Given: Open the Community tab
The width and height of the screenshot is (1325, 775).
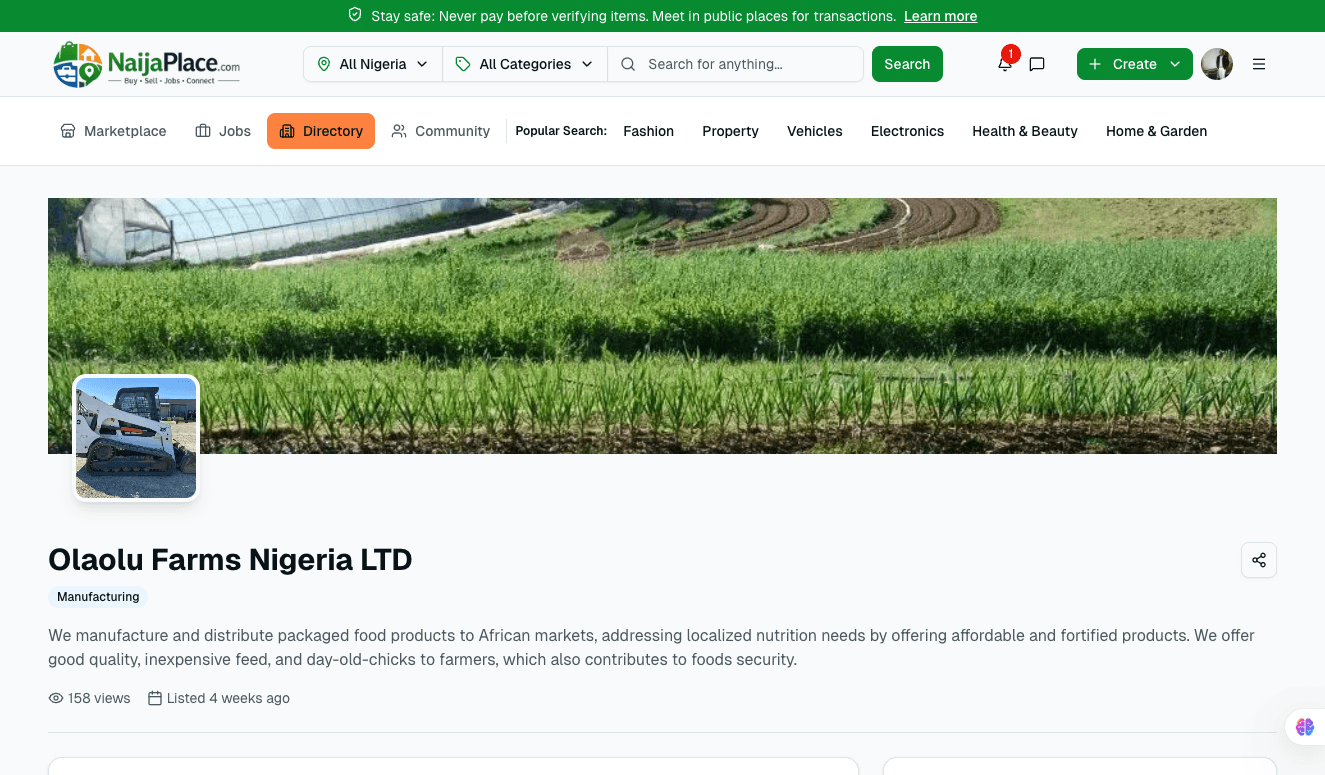Looking at the screenshot, I should tap(441, 131).
